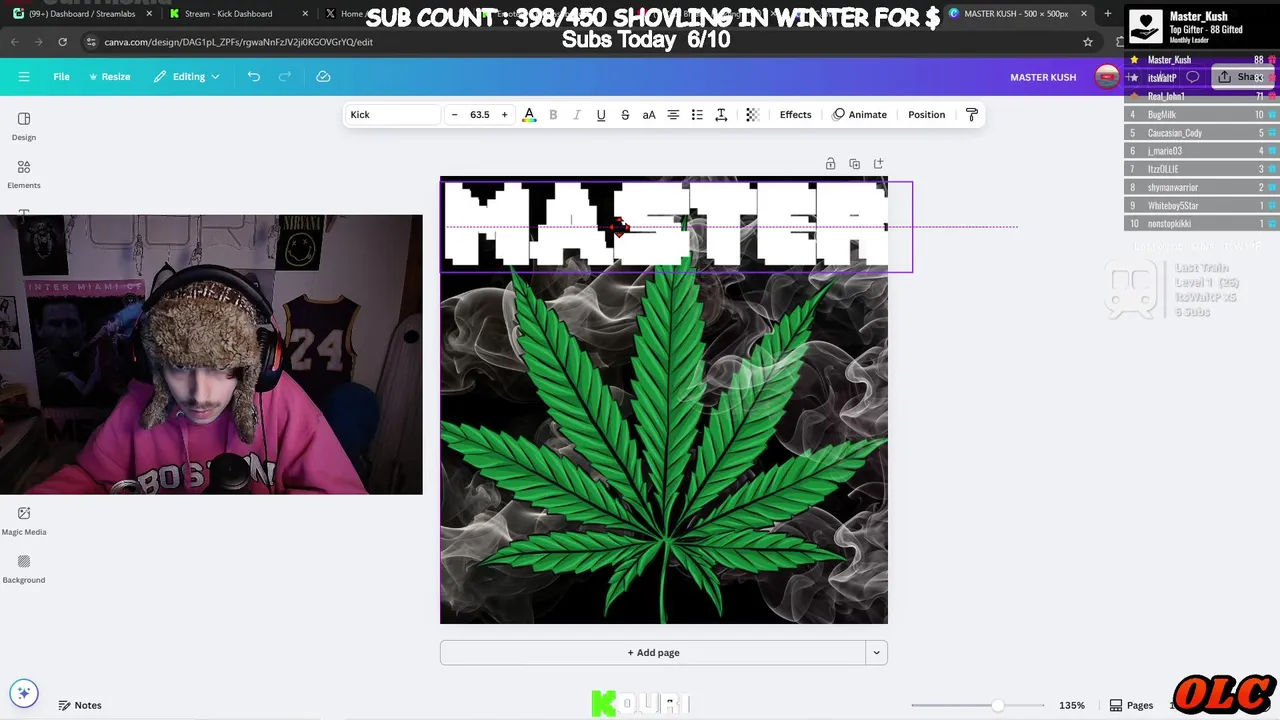Image resolution: width=1280 pixels, height=720 pixels.
Task: Open the Kick font selector
Action: coord(392,115)
